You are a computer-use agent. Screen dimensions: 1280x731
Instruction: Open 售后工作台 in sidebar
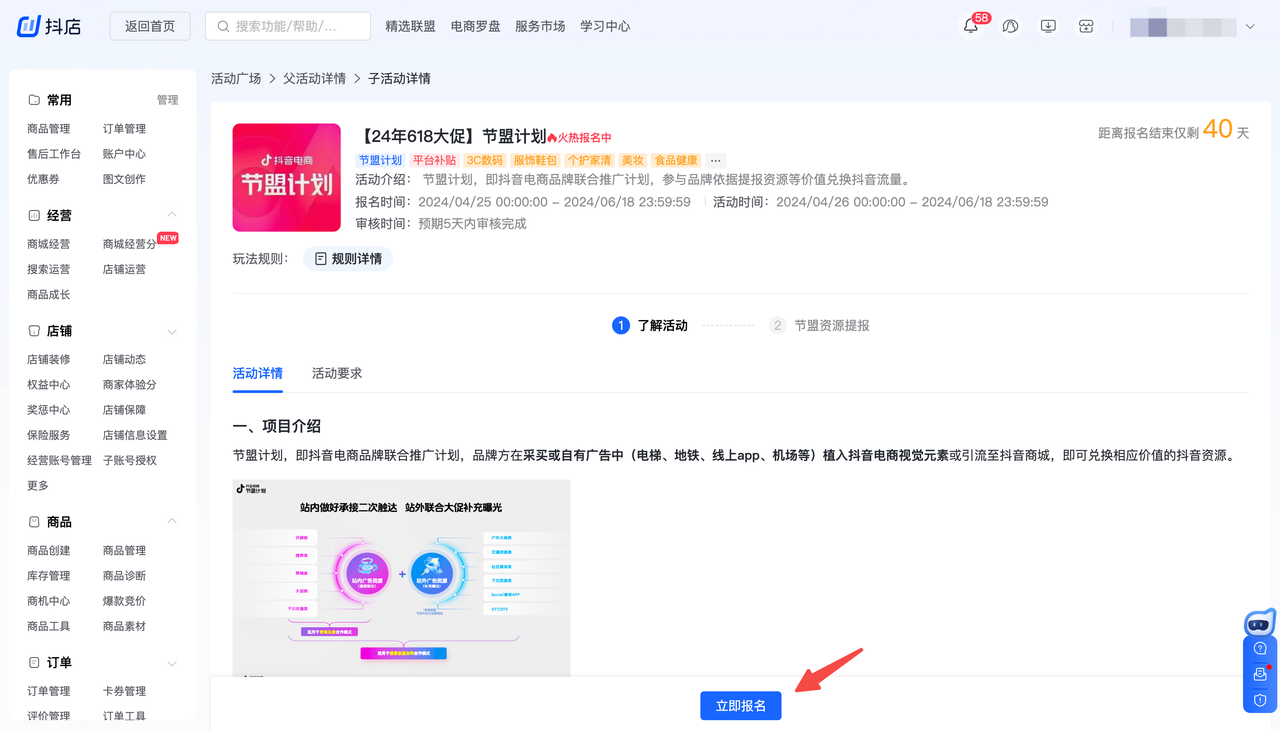[54, 154]
